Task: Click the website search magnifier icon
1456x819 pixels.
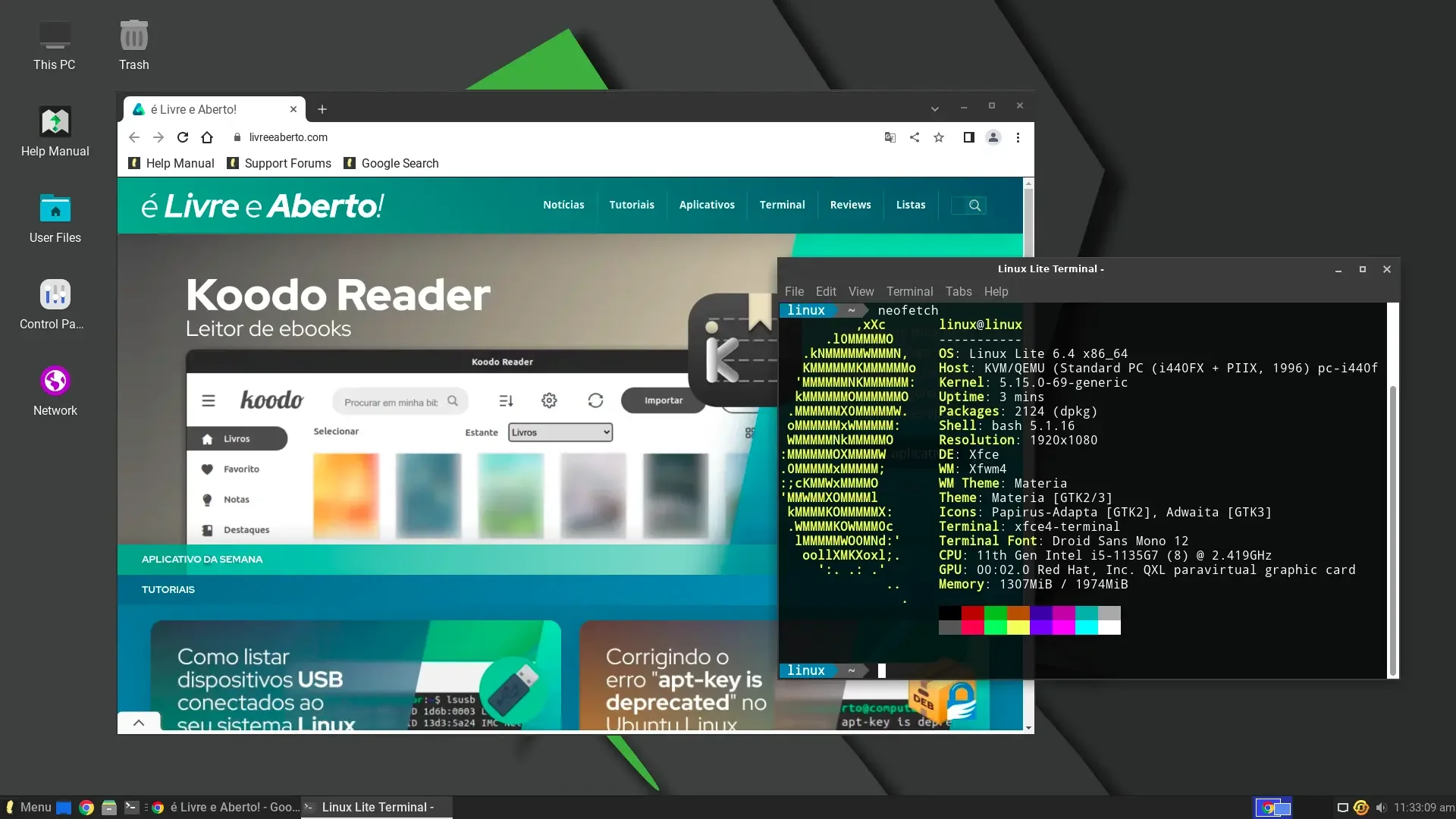Action: click(x=975, y=205)
